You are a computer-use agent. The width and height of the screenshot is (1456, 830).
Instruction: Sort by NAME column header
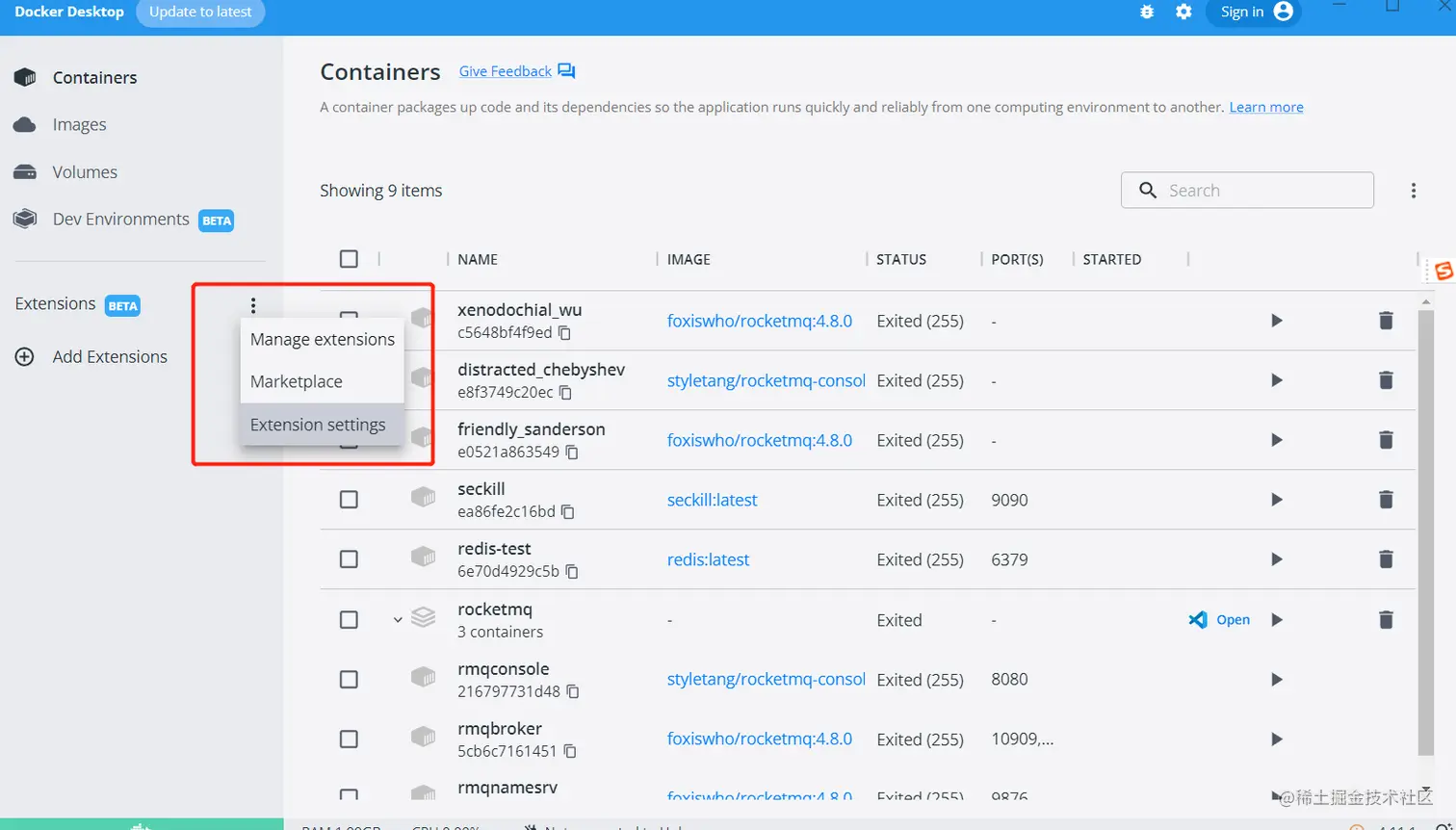478,259
